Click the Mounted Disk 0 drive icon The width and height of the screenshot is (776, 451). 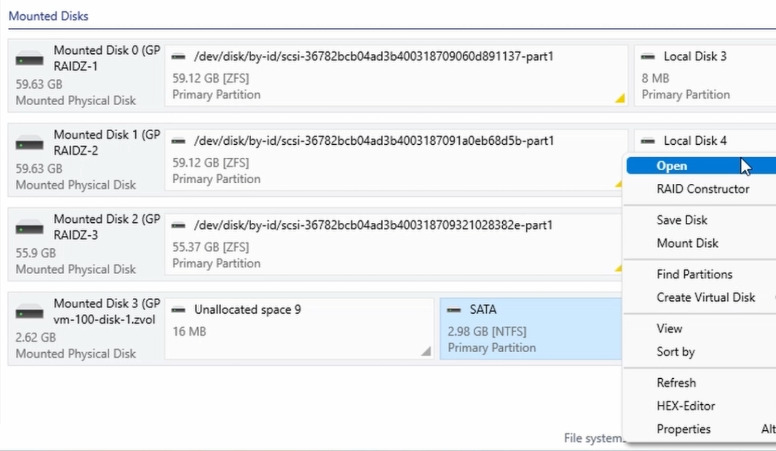pyautogui.click(x=29, y=59)
